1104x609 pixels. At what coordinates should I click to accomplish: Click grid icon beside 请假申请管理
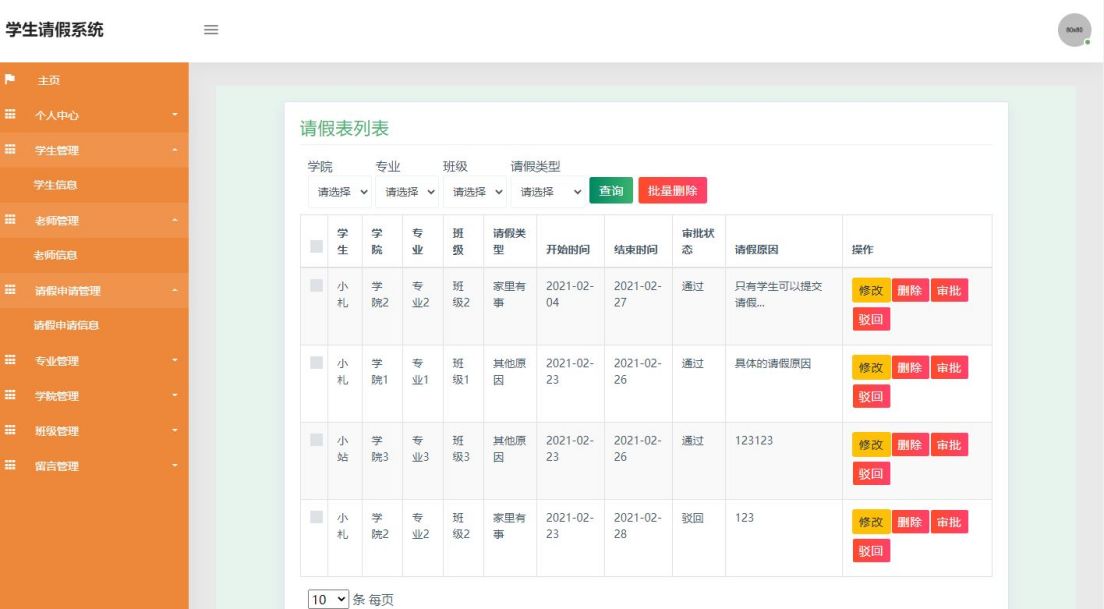click(10, 289)
